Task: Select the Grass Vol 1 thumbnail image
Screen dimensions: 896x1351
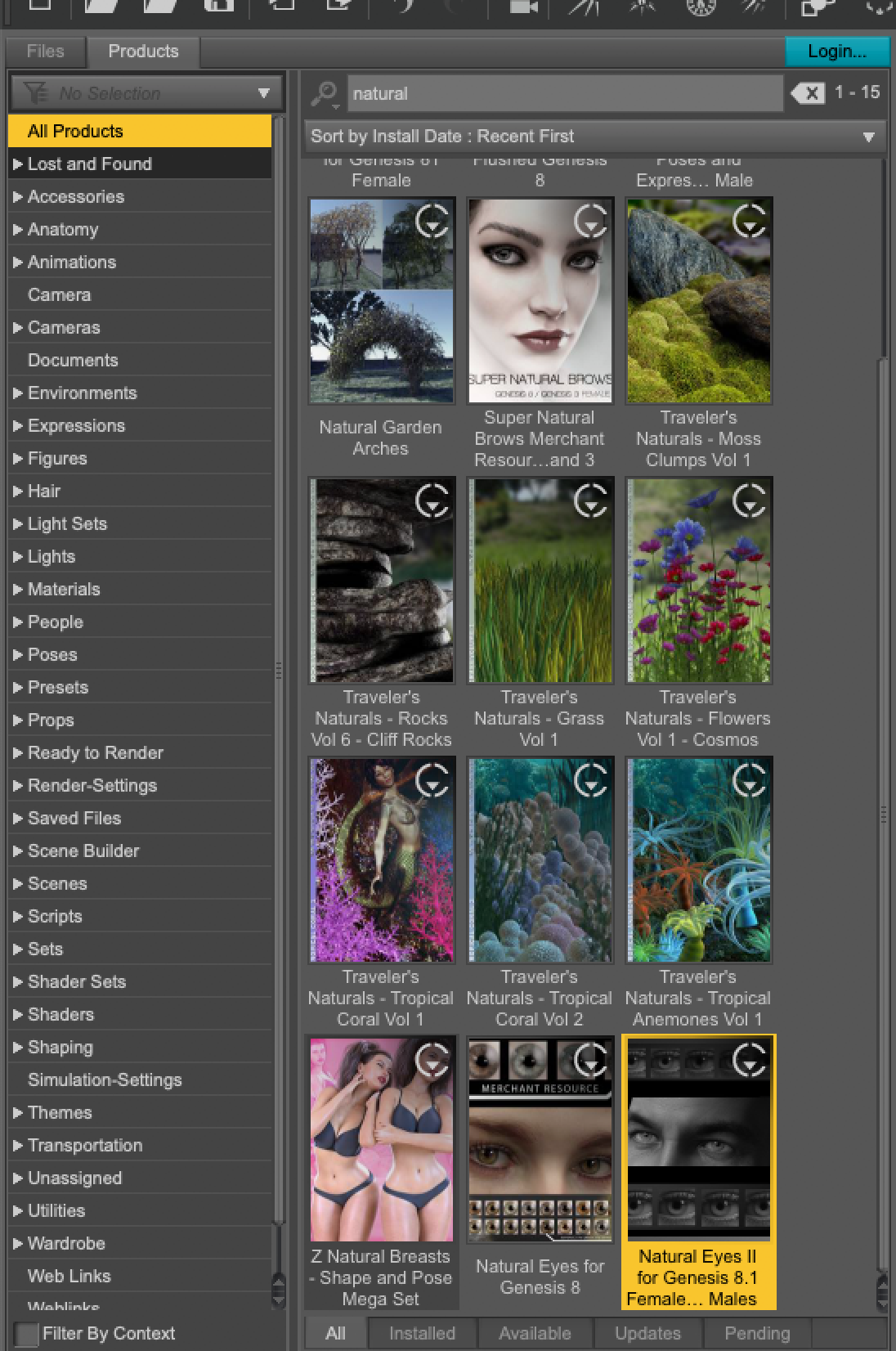Action: tap(540, 580)
